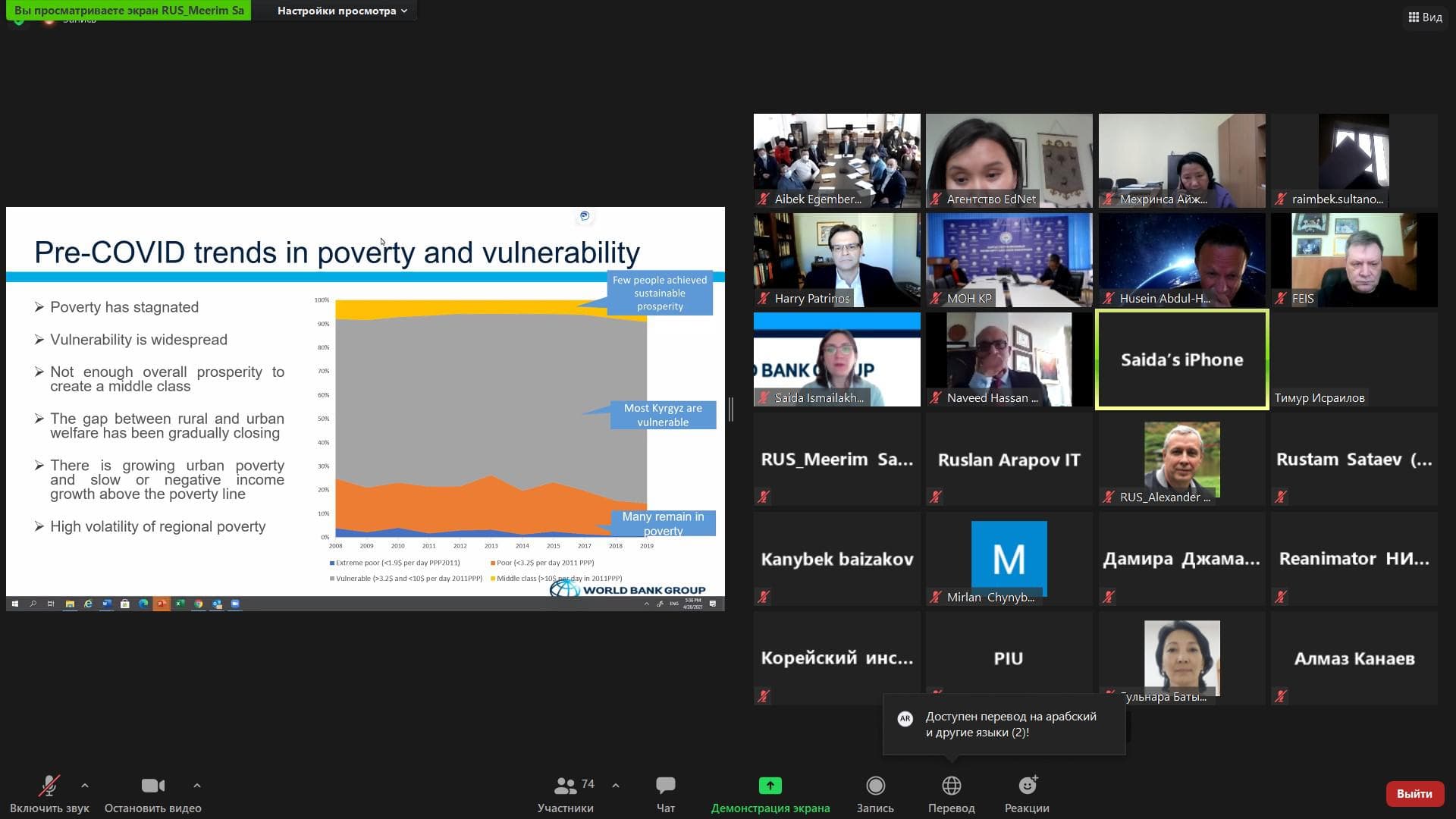Select Kanybek baizakov participant tile
The height and width of the screenshot is (819, 1456).
[x=836, y=559]
